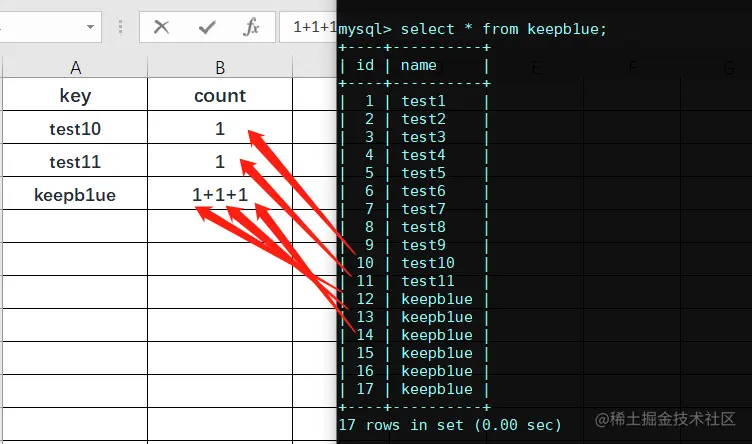
Task: Click the formula bar showing 1+1+1
Action: click(x=308, y=27)
